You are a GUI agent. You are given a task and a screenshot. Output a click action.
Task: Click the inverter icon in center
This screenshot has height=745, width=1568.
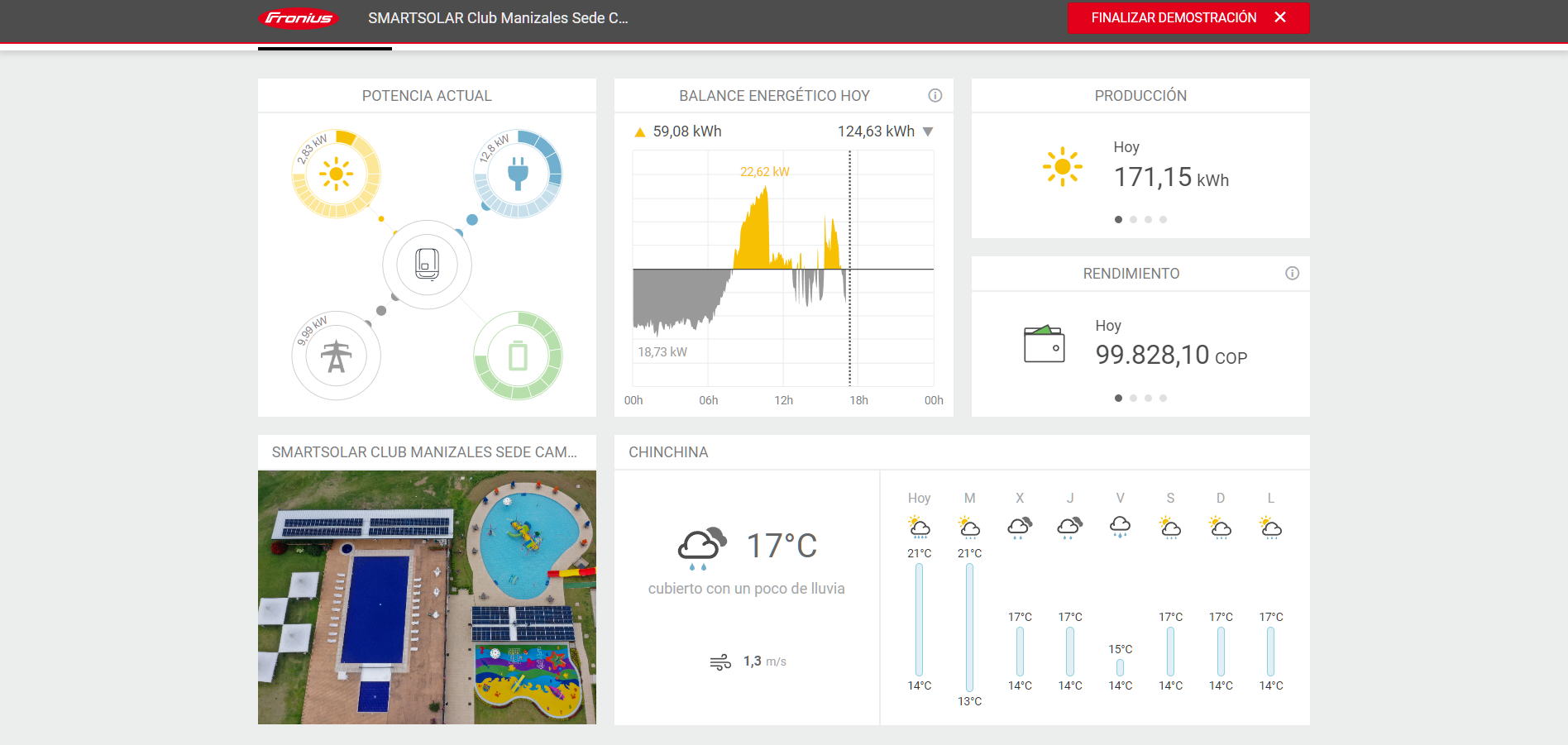pos(427,265)
